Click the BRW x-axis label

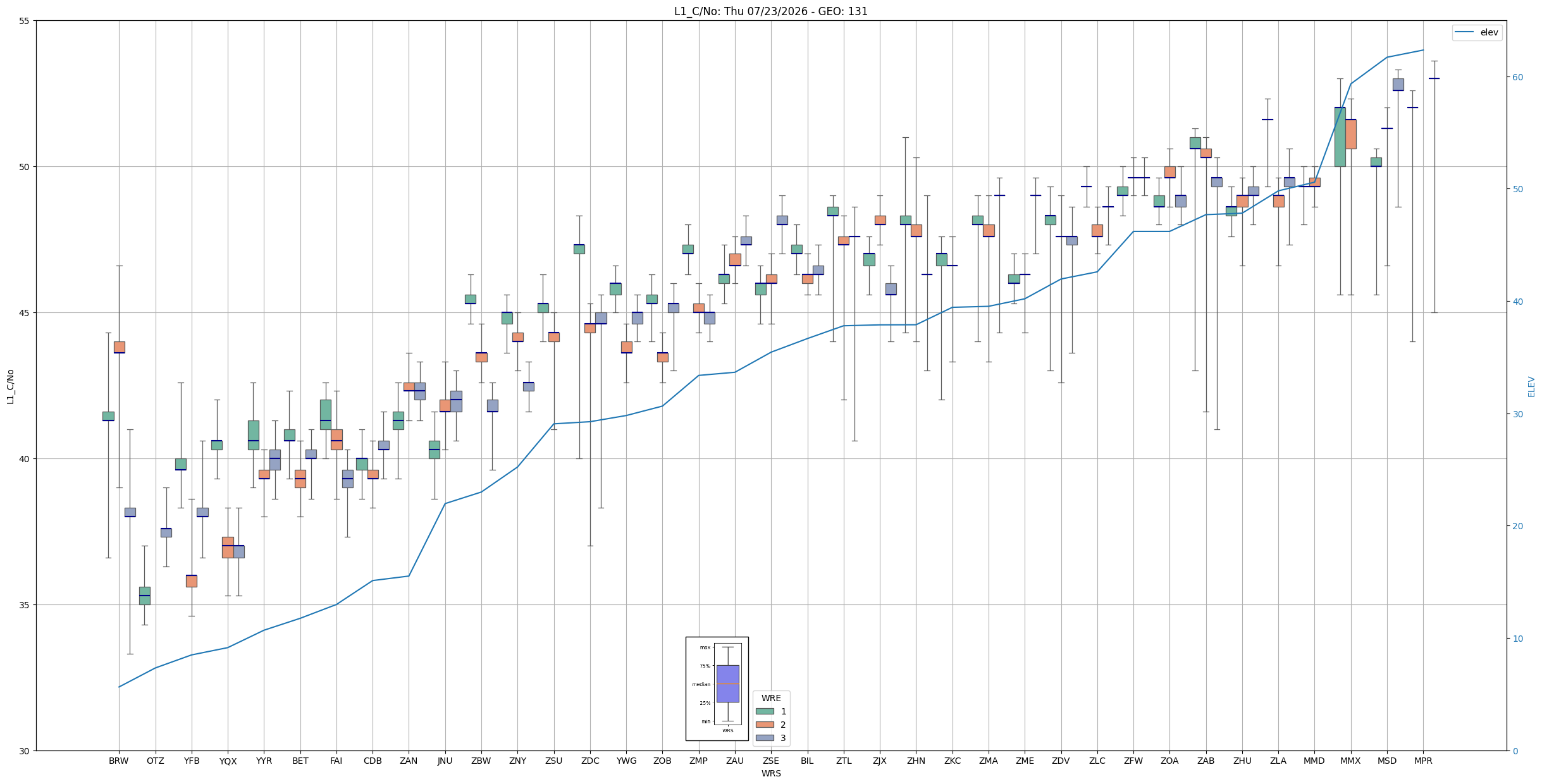pyautogui.click(x=118, y=761)
